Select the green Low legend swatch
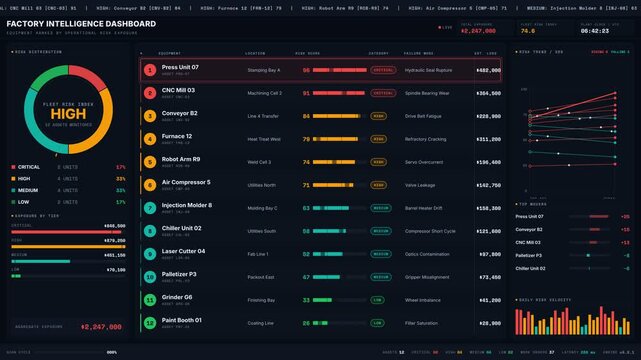This screenshot has height=360, width=641. coord(13,202)
